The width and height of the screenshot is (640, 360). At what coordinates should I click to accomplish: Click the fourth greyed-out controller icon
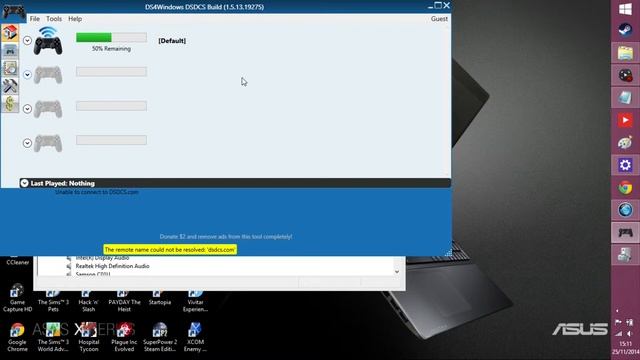[x=48, y=143]
